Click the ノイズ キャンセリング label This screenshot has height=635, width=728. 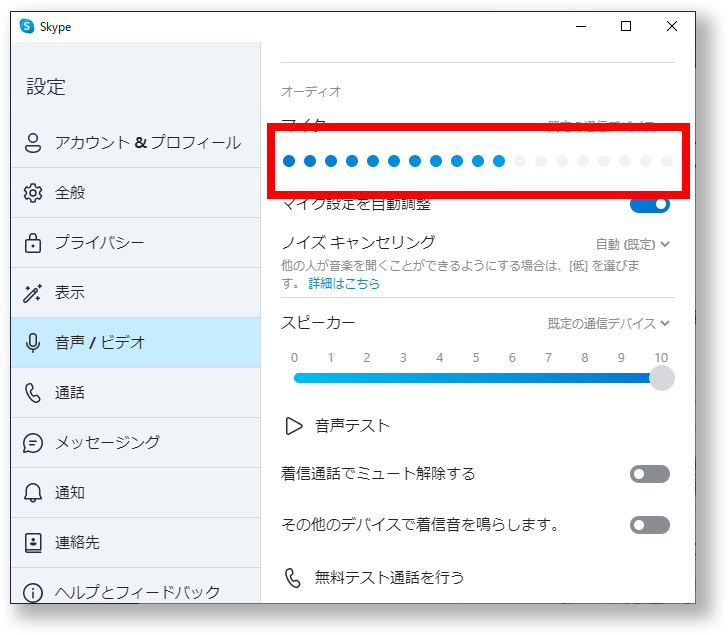(x=358, y=242)
